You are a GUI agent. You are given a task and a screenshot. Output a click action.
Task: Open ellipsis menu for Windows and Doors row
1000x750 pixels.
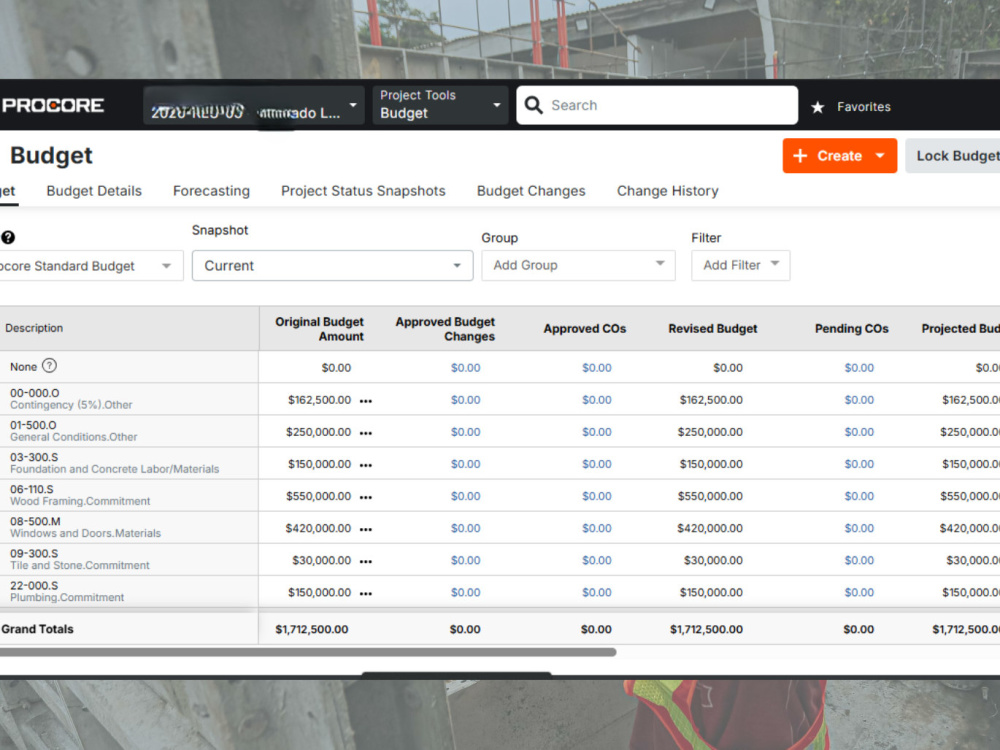click(x=365, y=529)
